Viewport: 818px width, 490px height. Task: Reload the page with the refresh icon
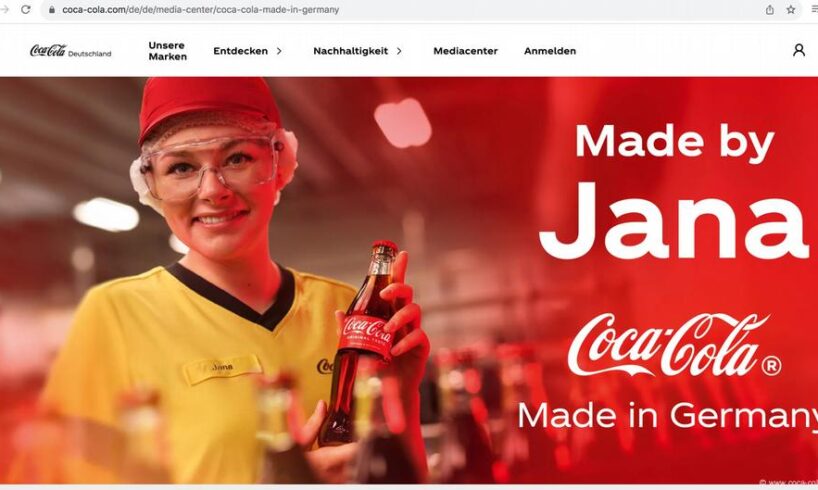[x=25, y=9]
